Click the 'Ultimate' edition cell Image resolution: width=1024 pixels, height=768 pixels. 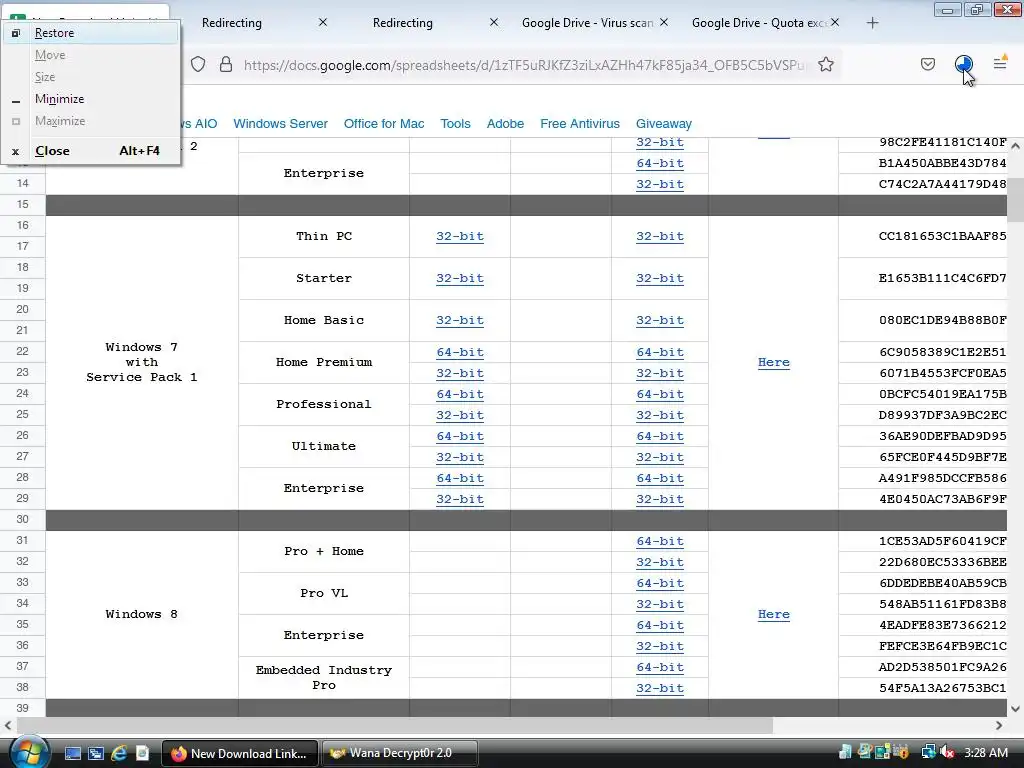tap(324, 446)
